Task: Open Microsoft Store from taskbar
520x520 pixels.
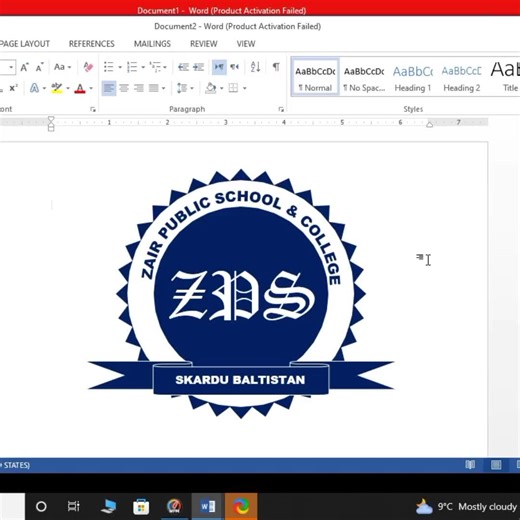Action: 141,507
